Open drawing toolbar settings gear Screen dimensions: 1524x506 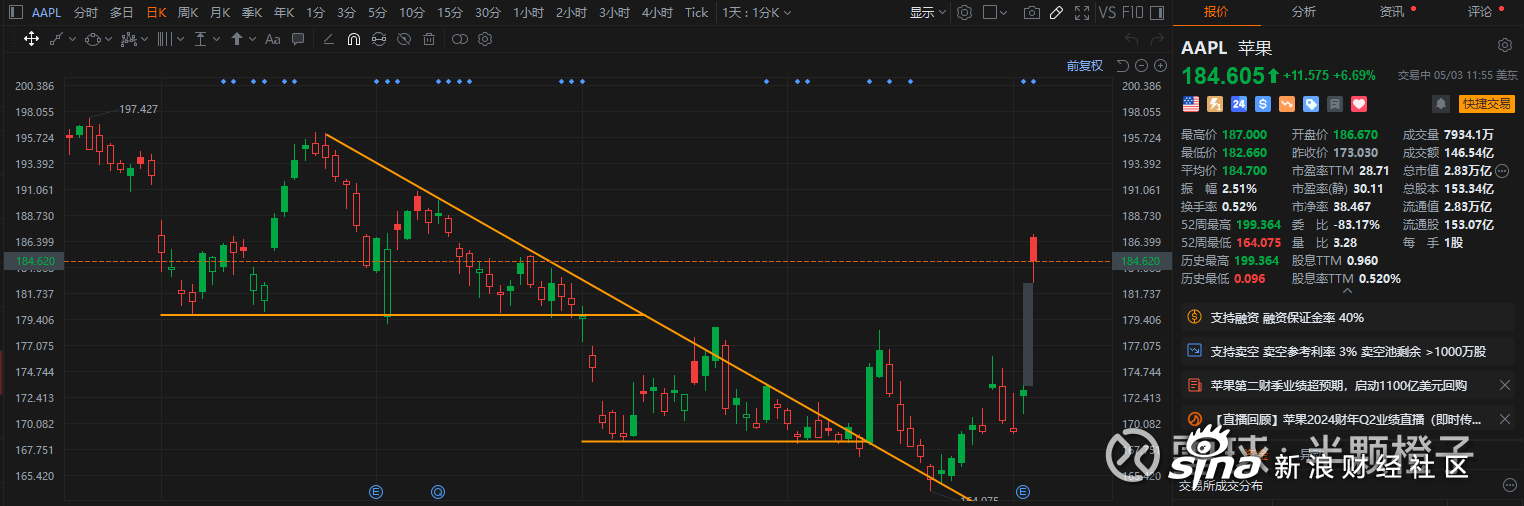point(485,39)
